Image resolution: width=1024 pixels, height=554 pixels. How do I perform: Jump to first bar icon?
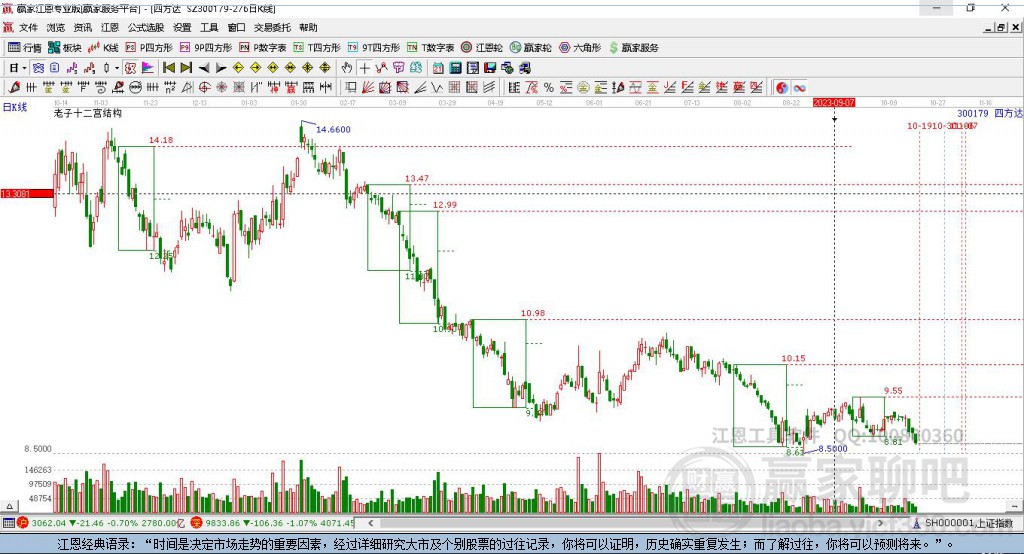point(168,68)
